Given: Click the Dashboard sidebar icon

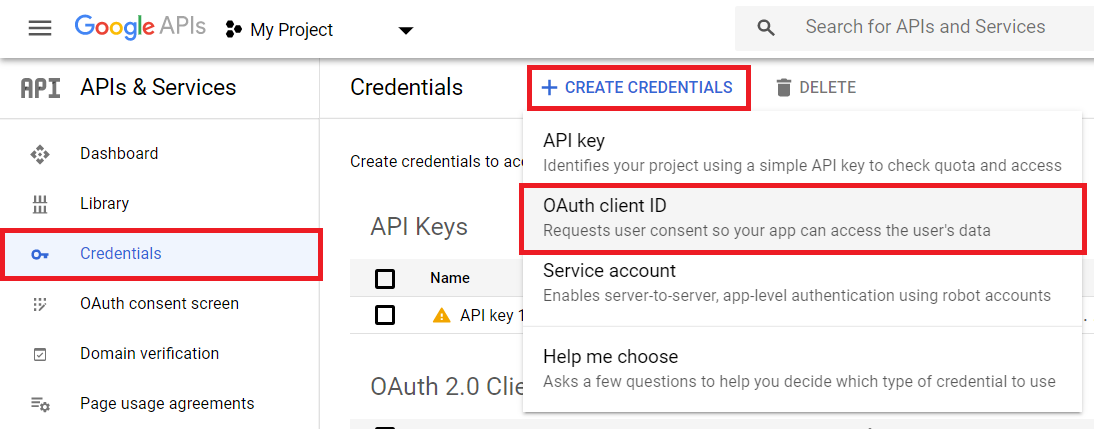Looking at the screenshot, I should [x=40, y=153].
